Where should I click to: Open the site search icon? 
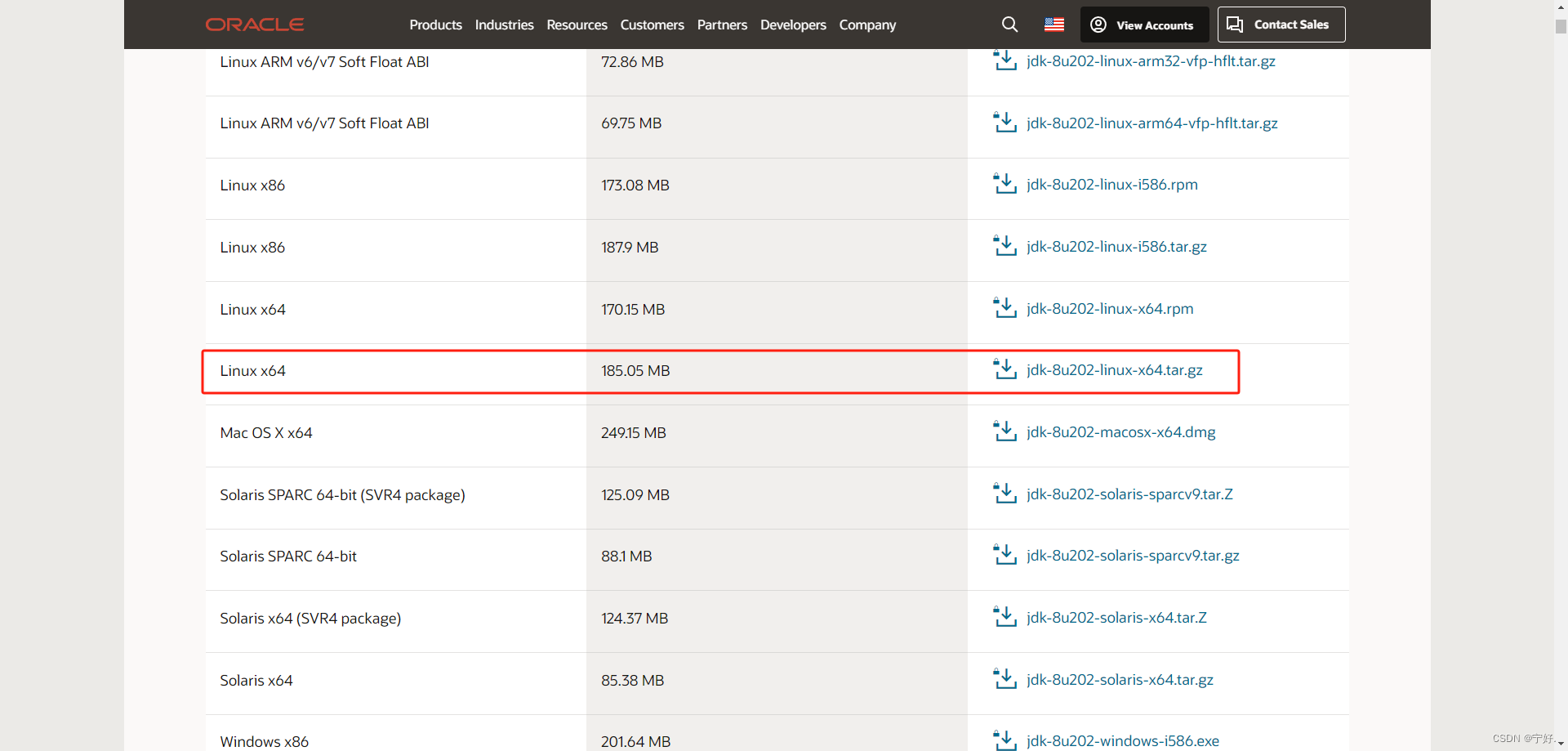pos(1010,25)
